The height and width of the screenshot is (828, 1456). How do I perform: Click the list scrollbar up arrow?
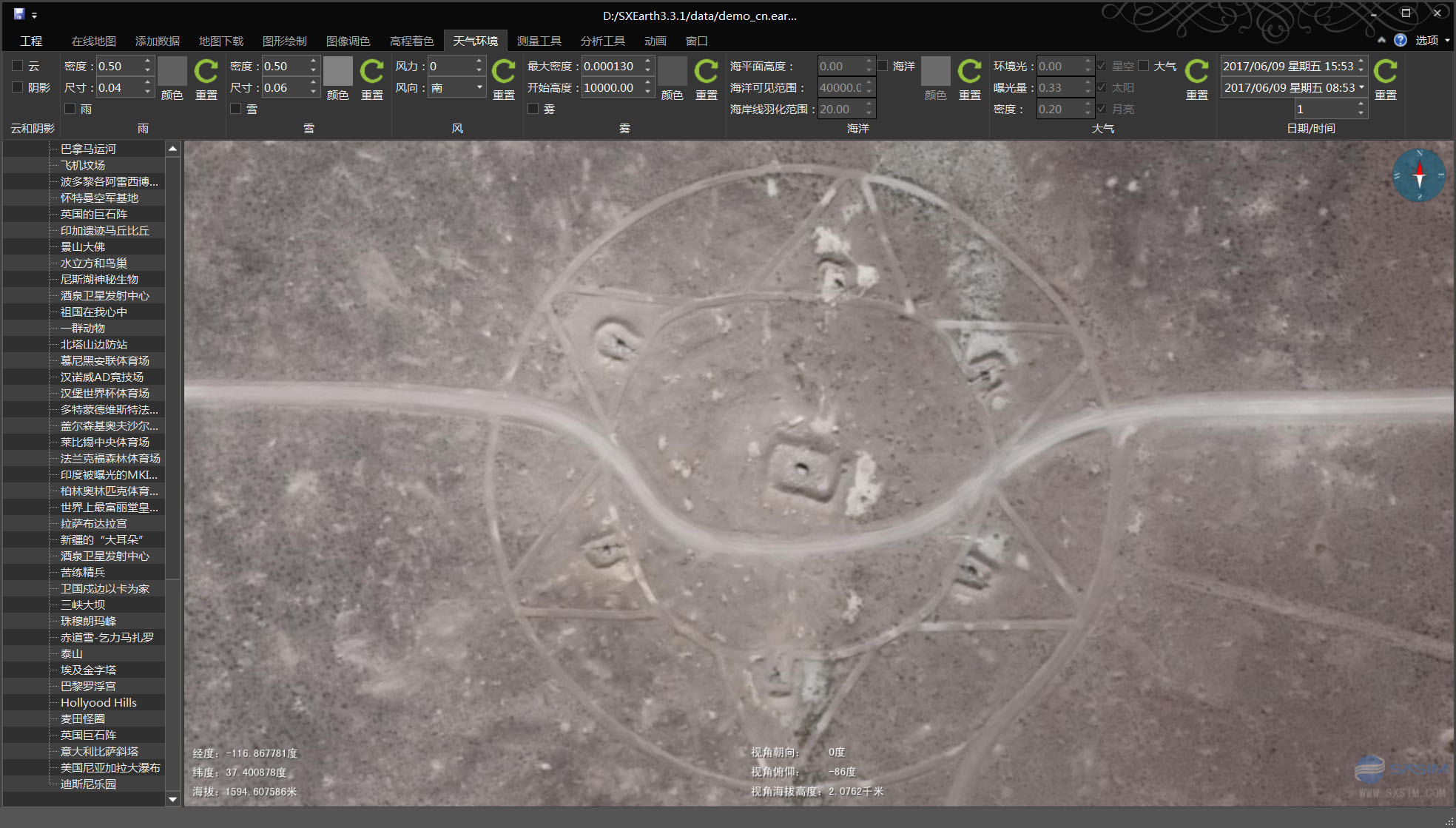point(172,149)
